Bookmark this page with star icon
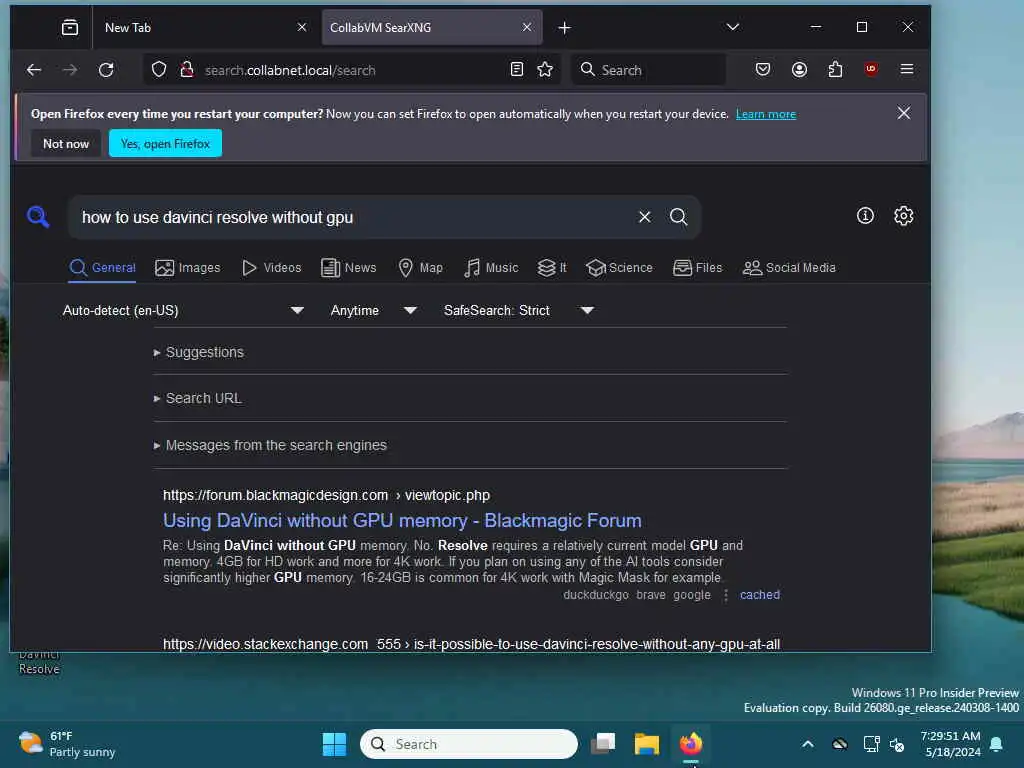Viewport: 1024px width, 768px height. point(545,69)
